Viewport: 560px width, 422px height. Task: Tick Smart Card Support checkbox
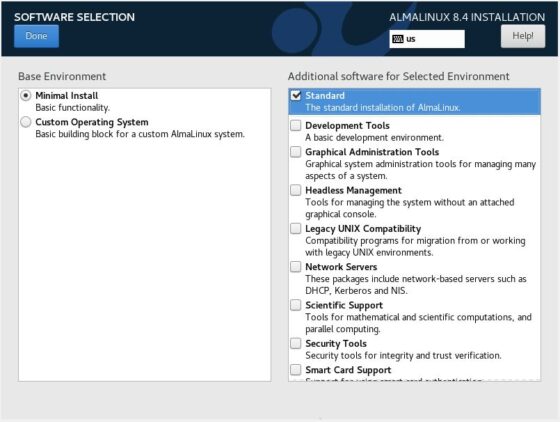coord(296,370)
